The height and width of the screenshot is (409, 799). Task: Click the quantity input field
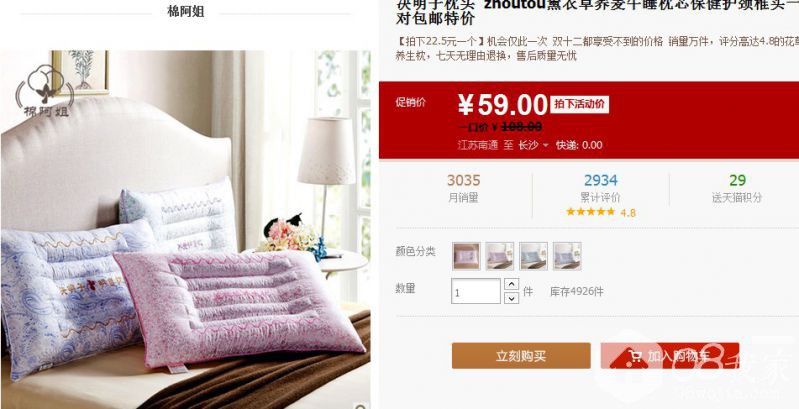coord(476,291)
